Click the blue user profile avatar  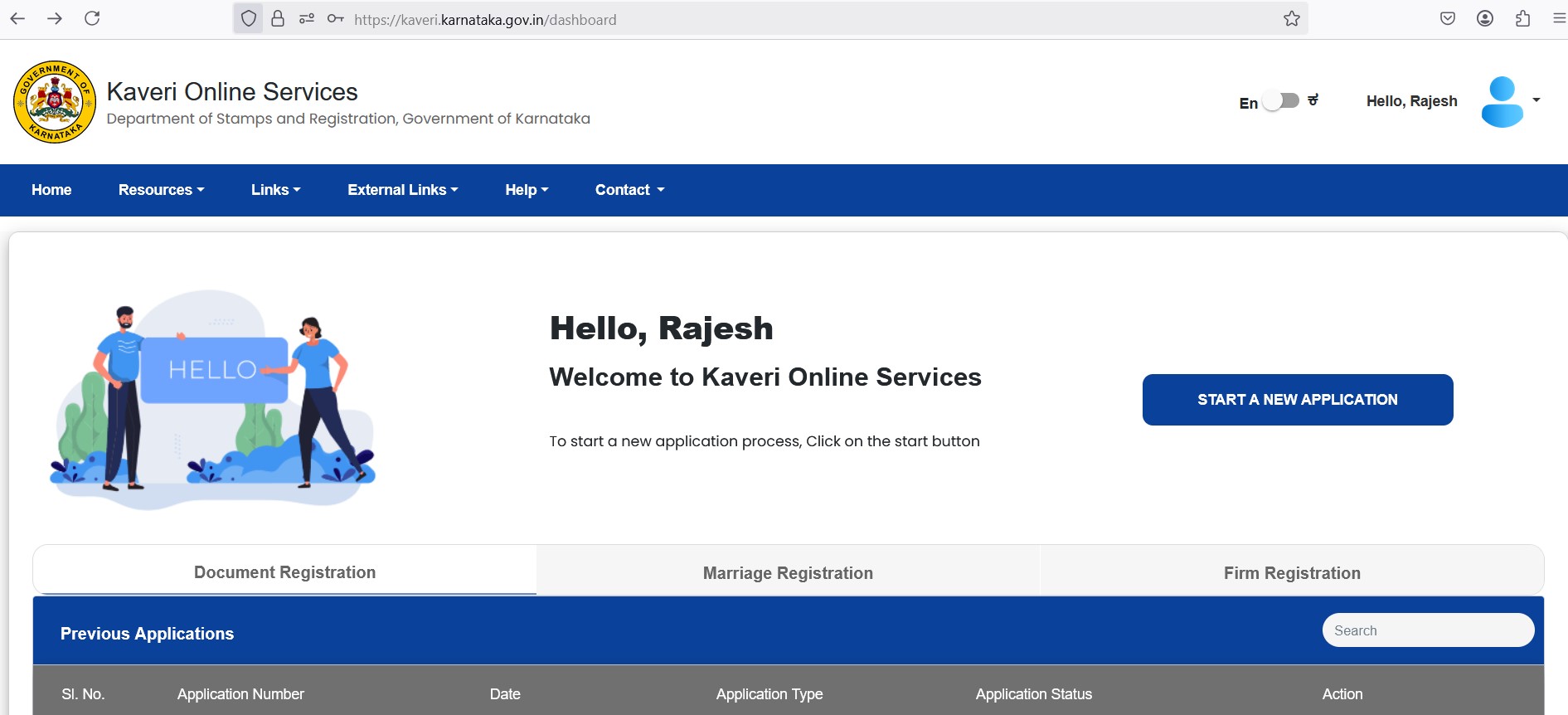coord(1502,102)
